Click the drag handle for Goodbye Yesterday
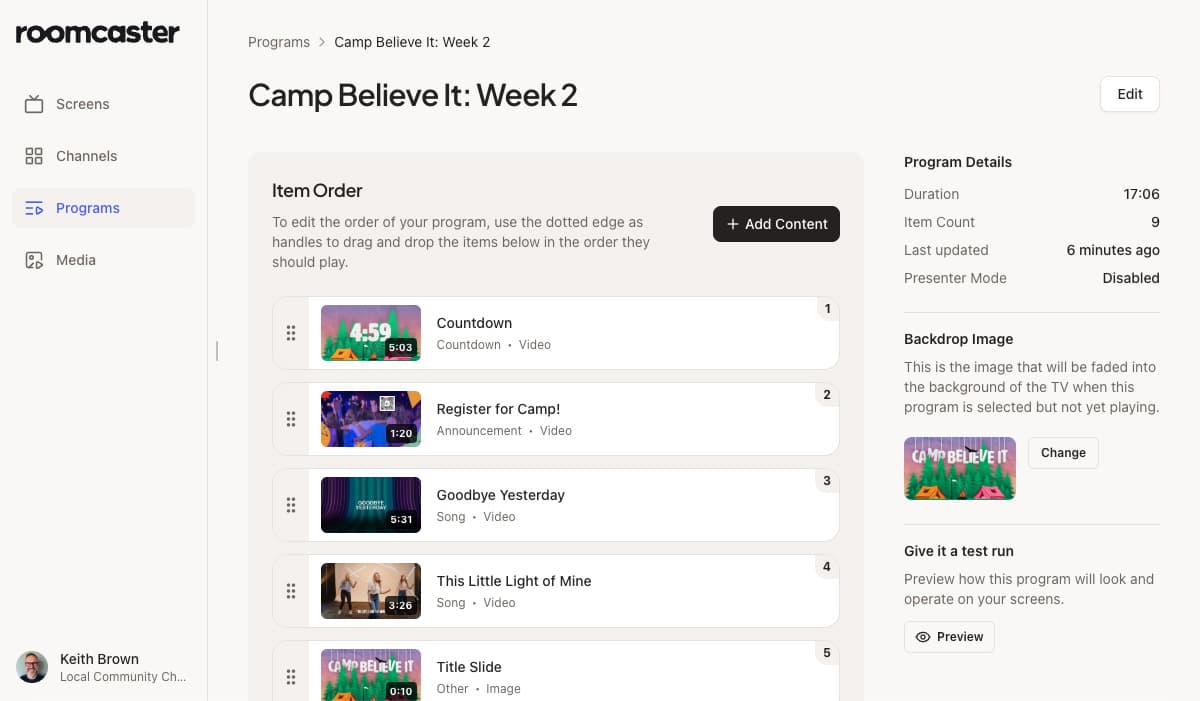The height and width of the screenshot is (701, 1200). coord(290,505)
